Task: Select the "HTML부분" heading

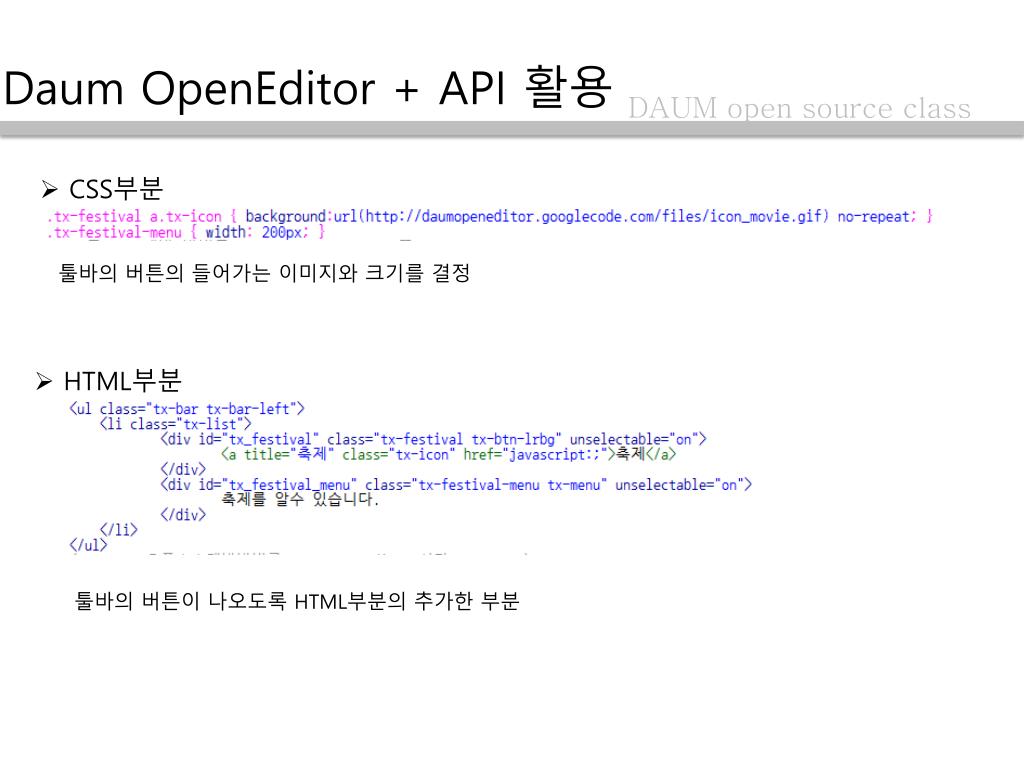Action: (x=122, y=380)
